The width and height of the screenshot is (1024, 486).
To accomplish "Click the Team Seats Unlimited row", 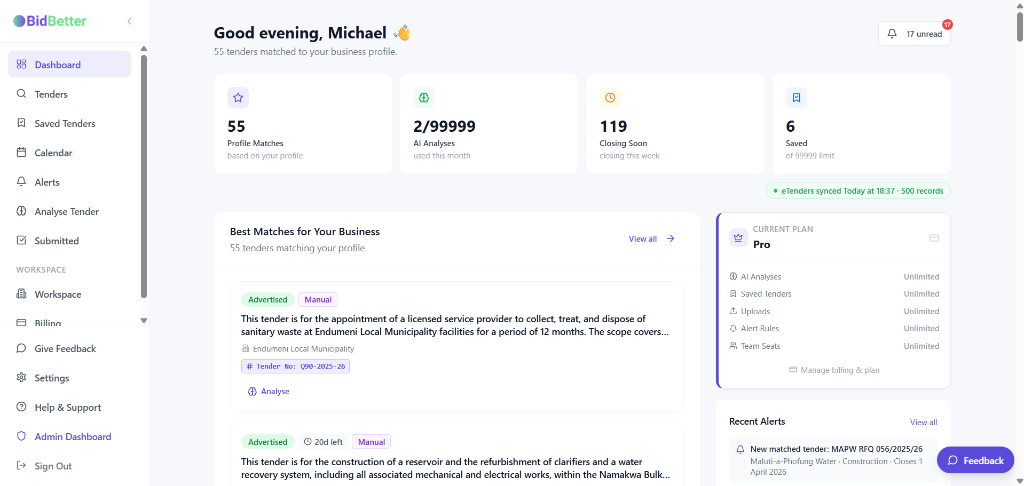I will click(x=834, y=346).
